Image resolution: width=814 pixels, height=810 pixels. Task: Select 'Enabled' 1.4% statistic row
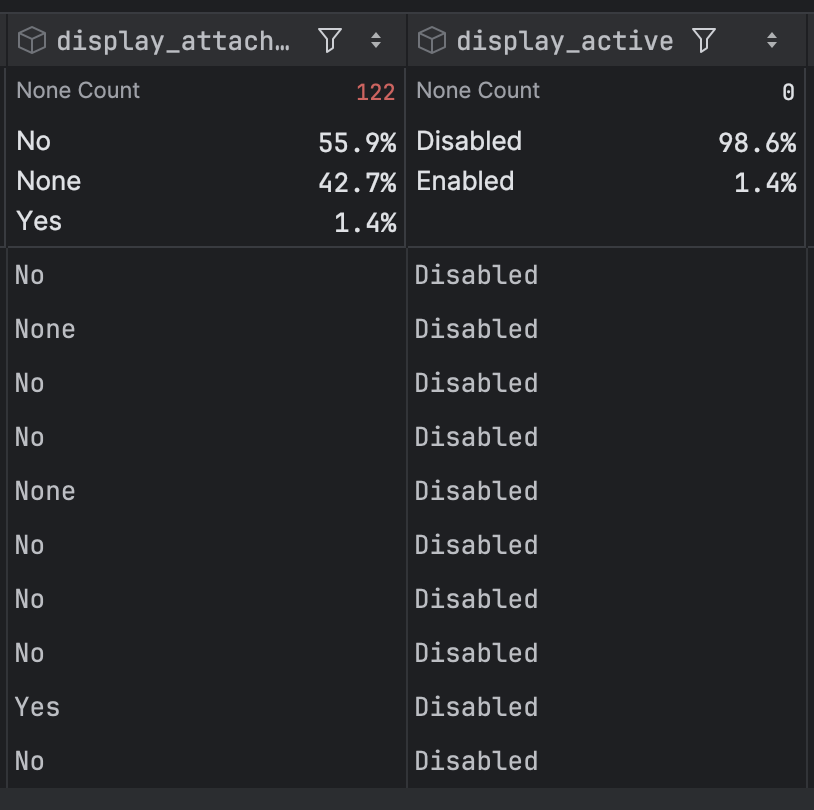606,182
